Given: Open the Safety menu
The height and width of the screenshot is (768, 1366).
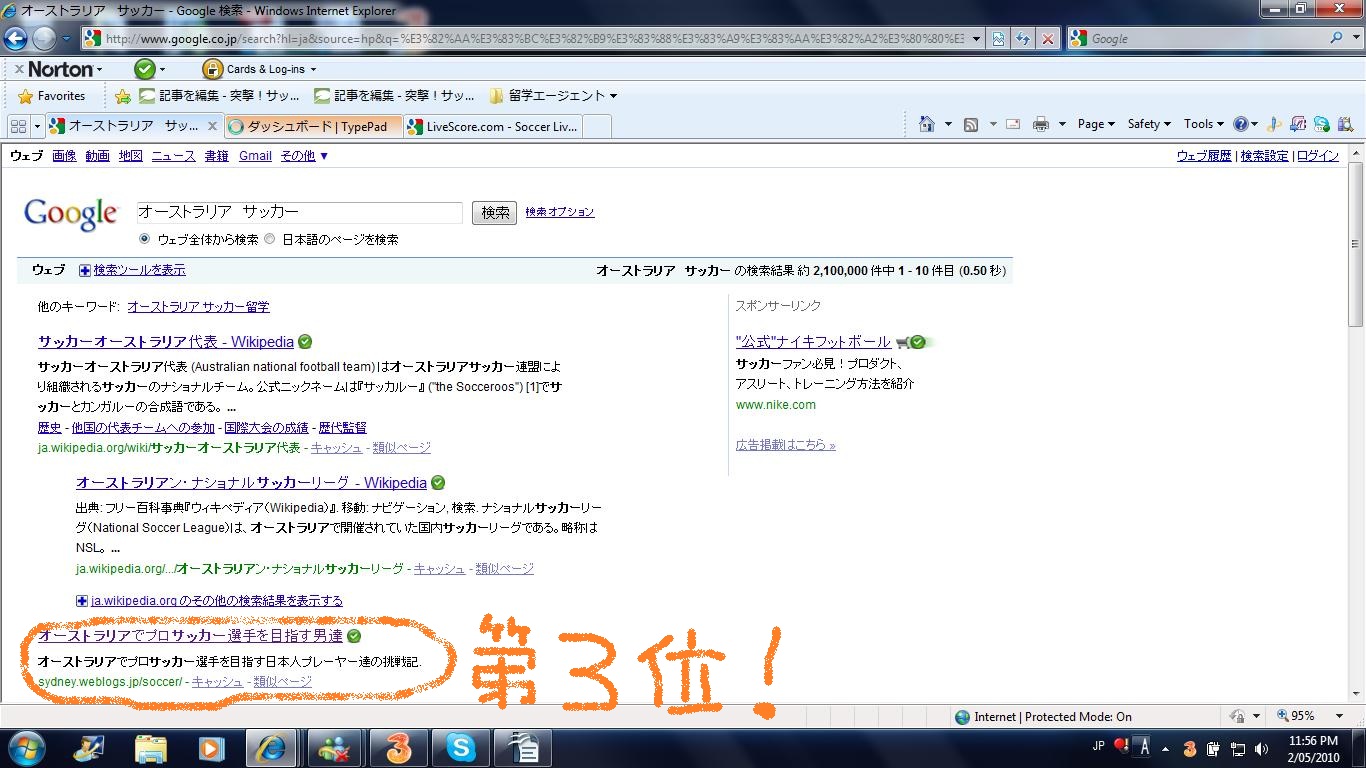Looking at the screenshot, I should [1149, 124].
